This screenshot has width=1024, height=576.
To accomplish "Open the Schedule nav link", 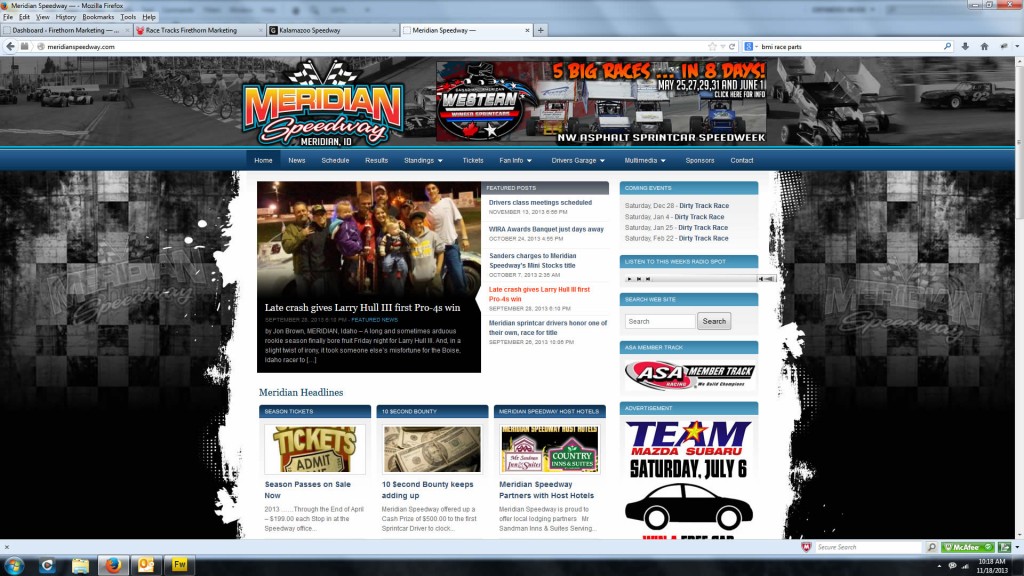I will [x=335, y=161].
